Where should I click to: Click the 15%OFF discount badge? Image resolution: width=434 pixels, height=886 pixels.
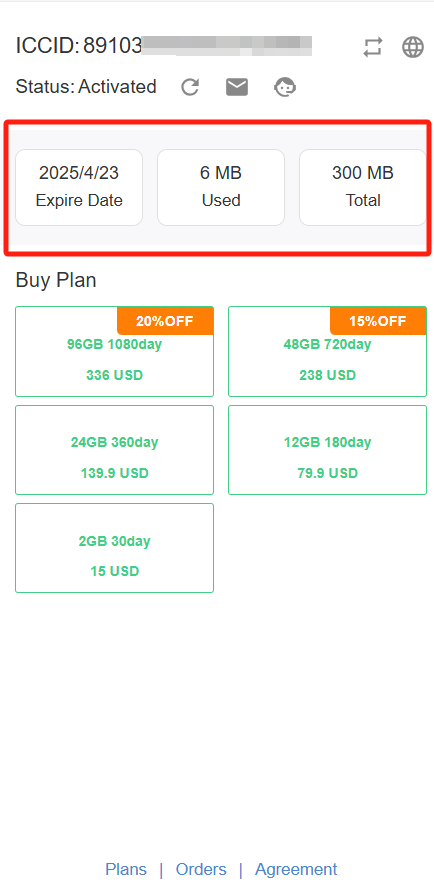click(x=378, y=321)
